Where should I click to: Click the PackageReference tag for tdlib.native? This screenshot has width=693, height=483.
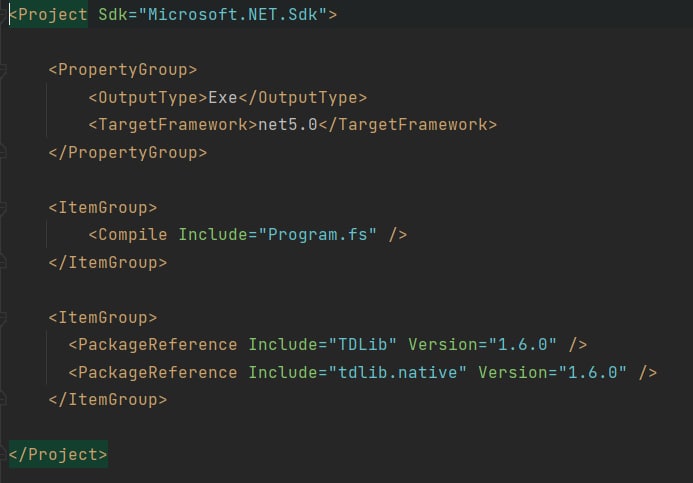click(152, 373)
